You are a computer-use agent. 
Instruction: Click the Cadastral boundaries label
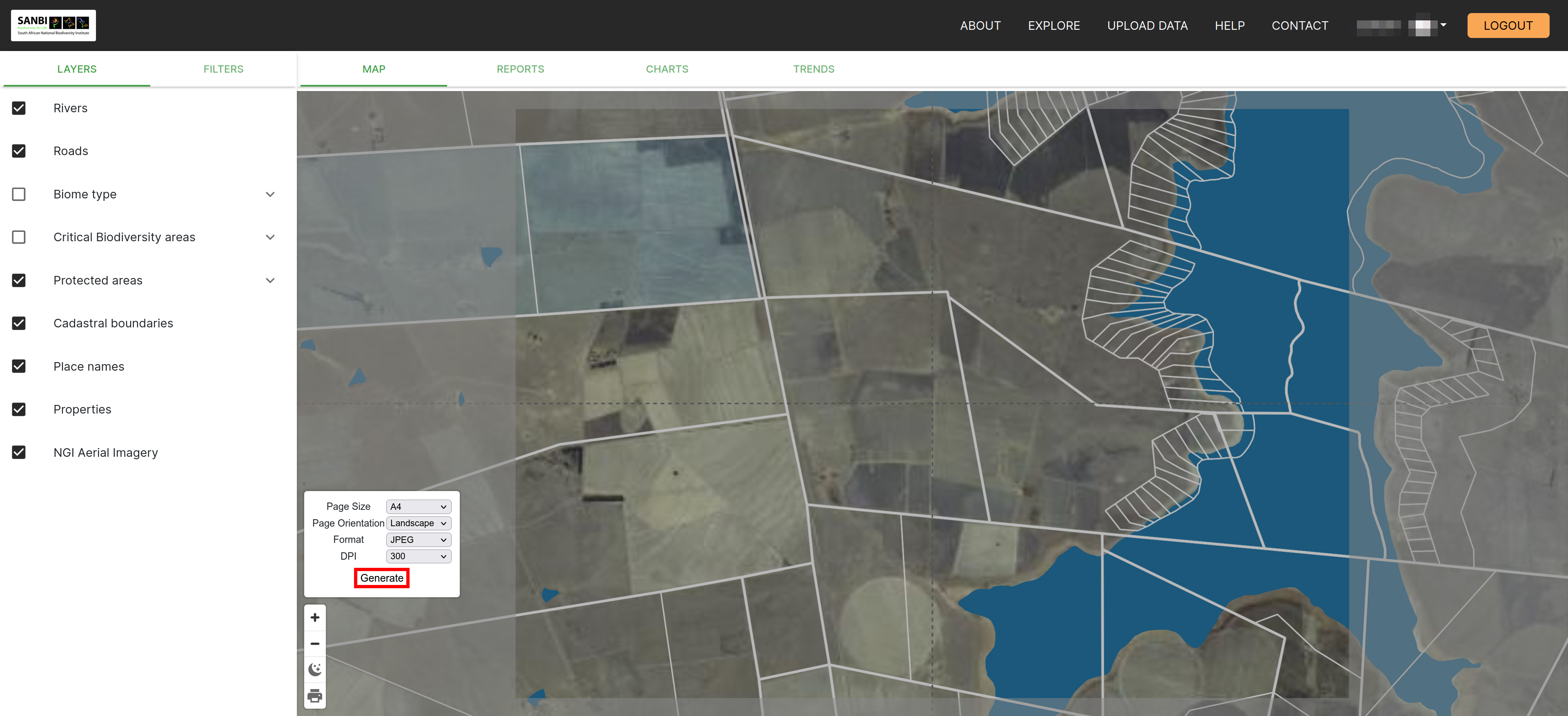113,323
